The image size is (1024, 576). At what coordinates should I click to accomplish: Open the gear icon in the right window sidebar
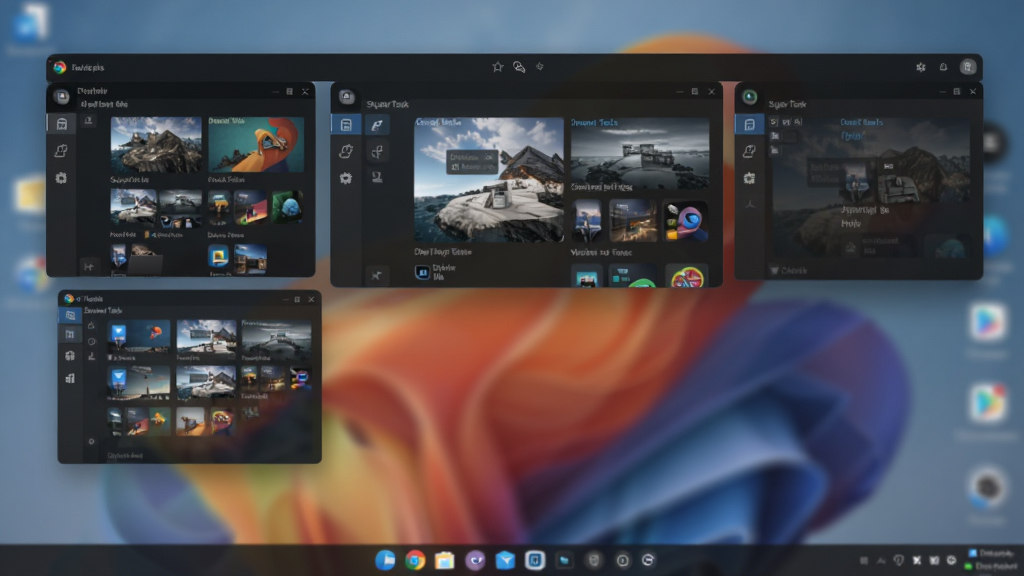pyautogui.click(x=749, y=178)
